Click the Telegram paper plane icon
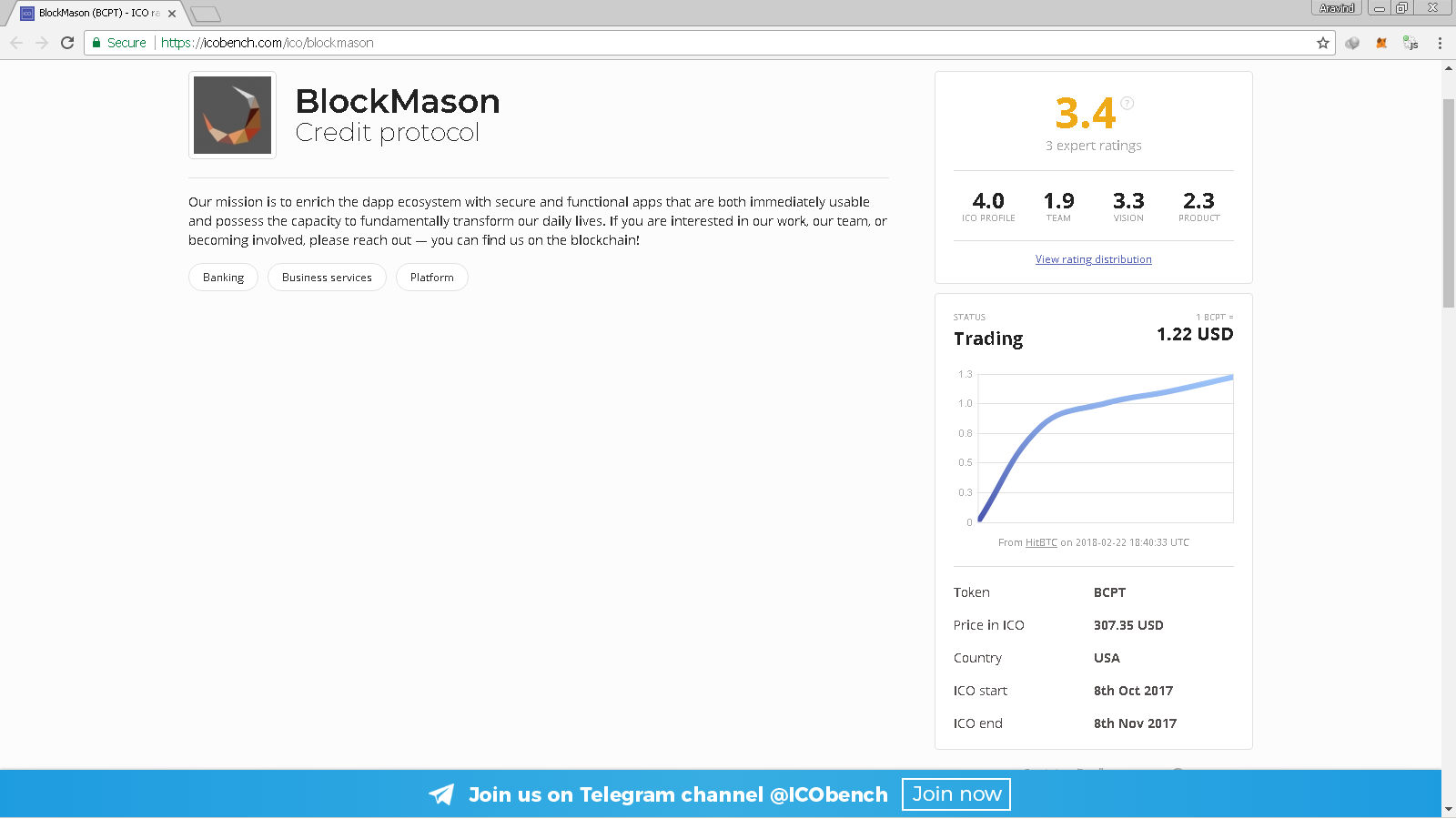The image size is (1456, 819). 441,794
